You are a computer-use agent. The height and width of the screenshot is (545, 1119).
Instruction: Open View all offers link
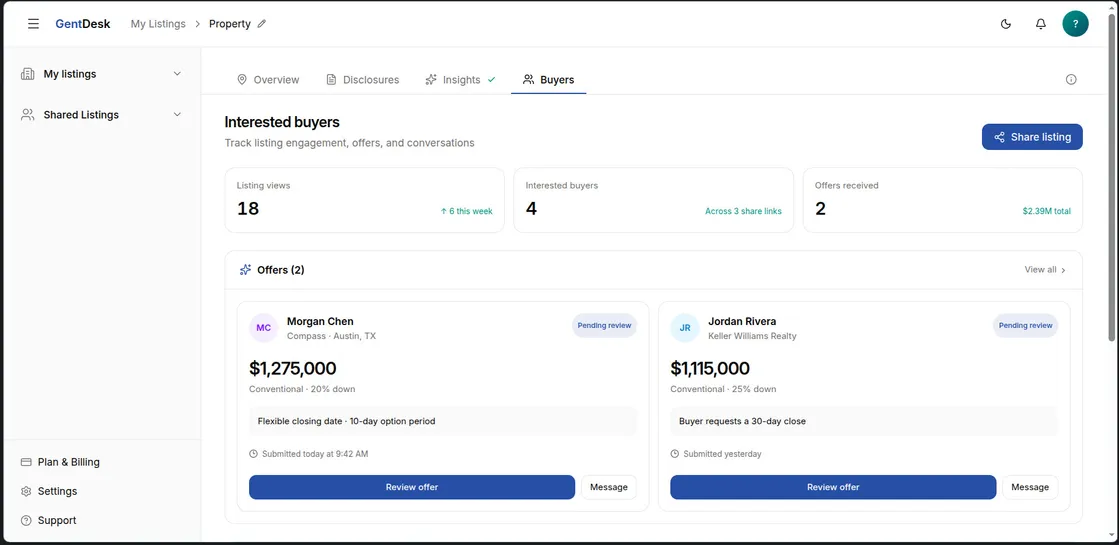point(1045,270)
